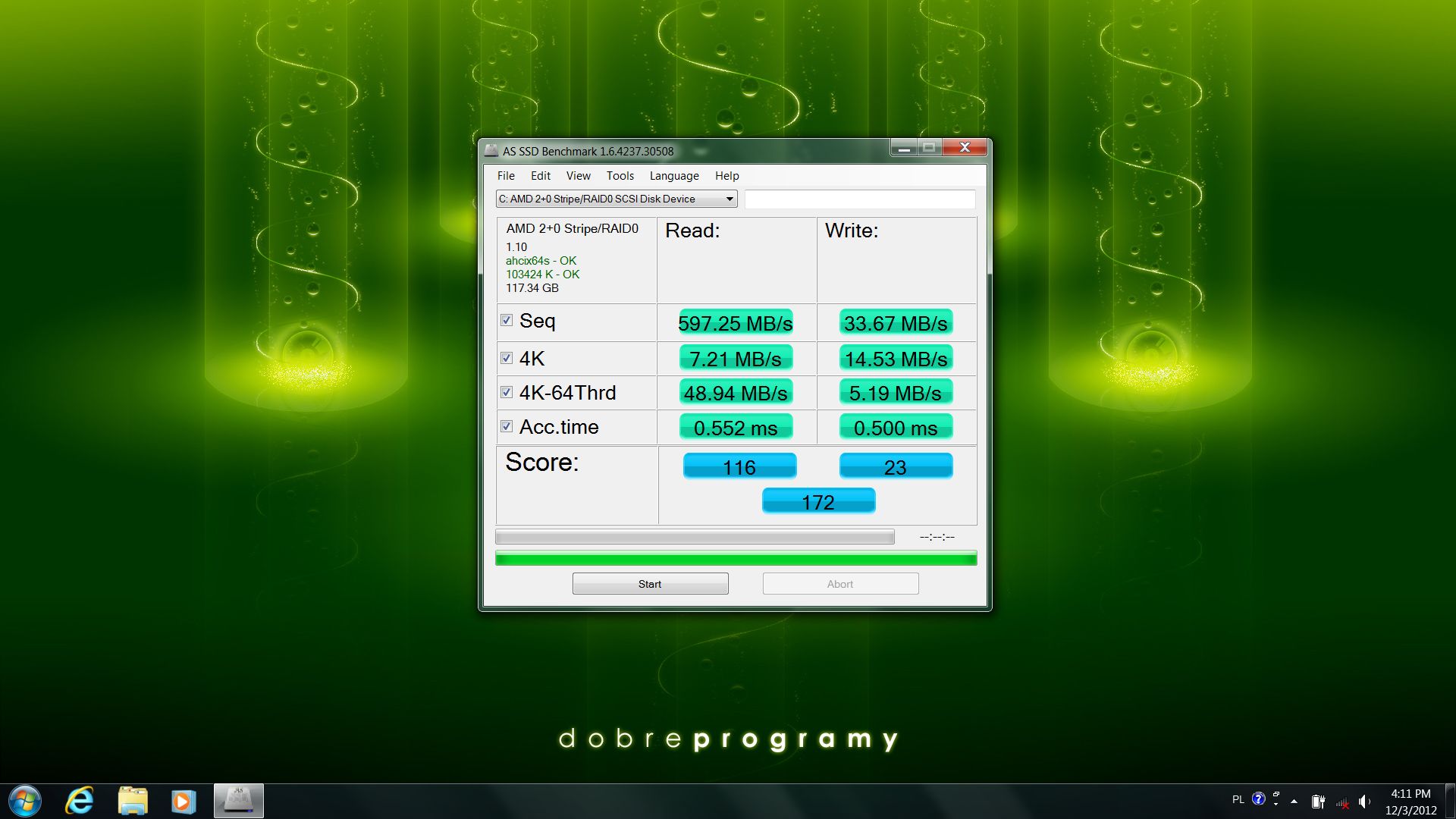Open the network signal tray icon

(x=1342, y=802)
